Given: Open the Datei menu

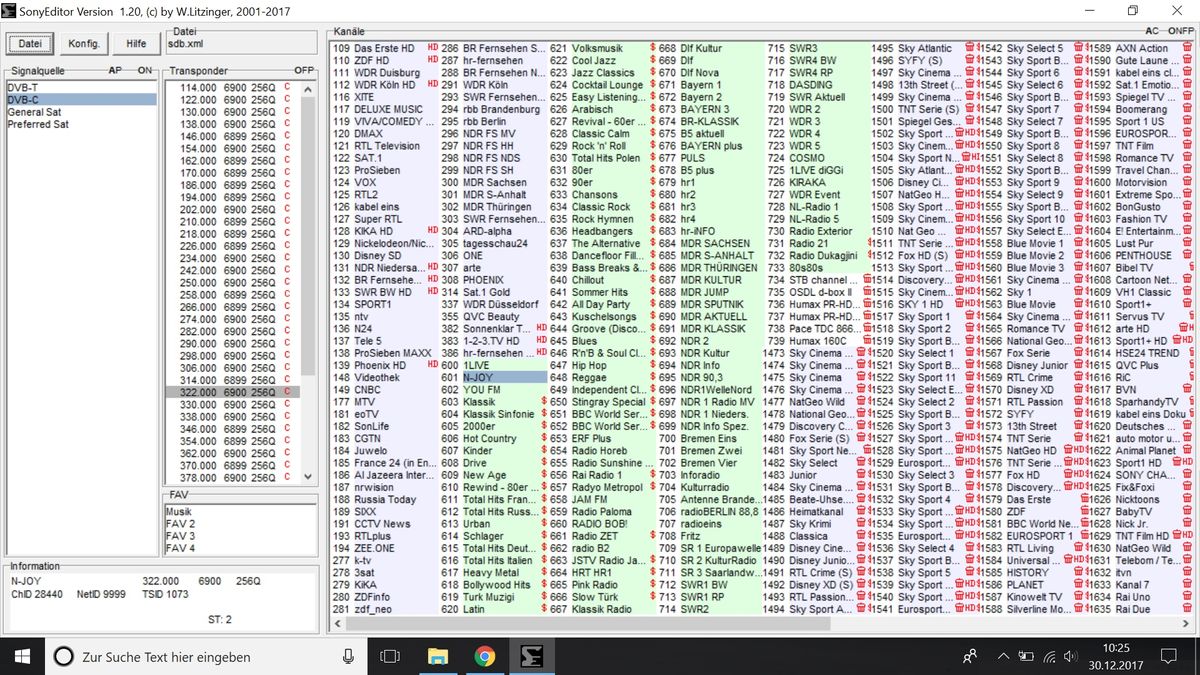Looking at the screenshot, I should click(29, 44).
